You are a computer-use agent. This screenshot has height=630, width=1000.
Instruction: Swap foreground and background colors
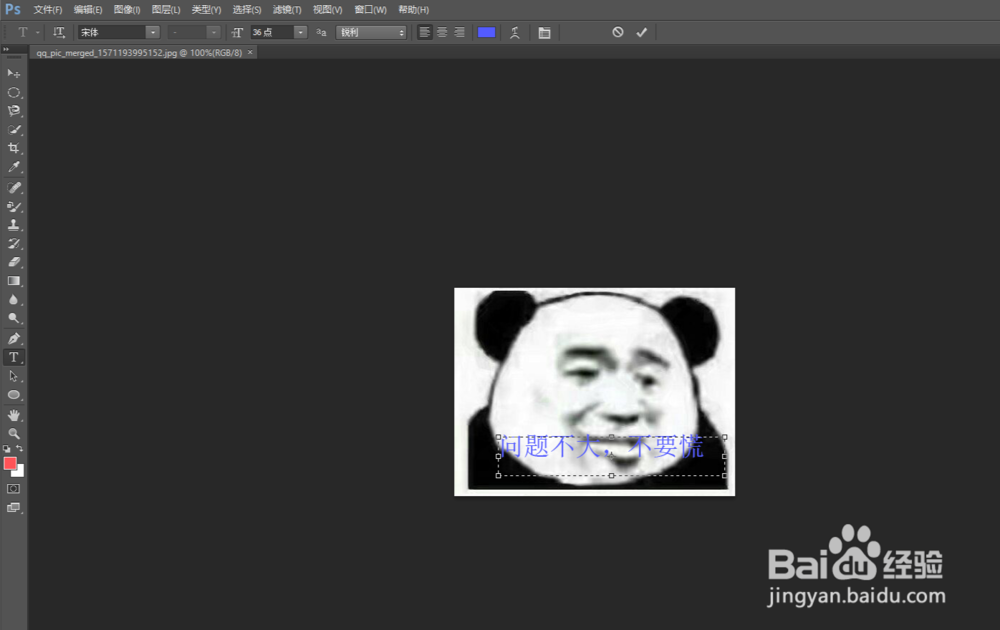point(20,448)
